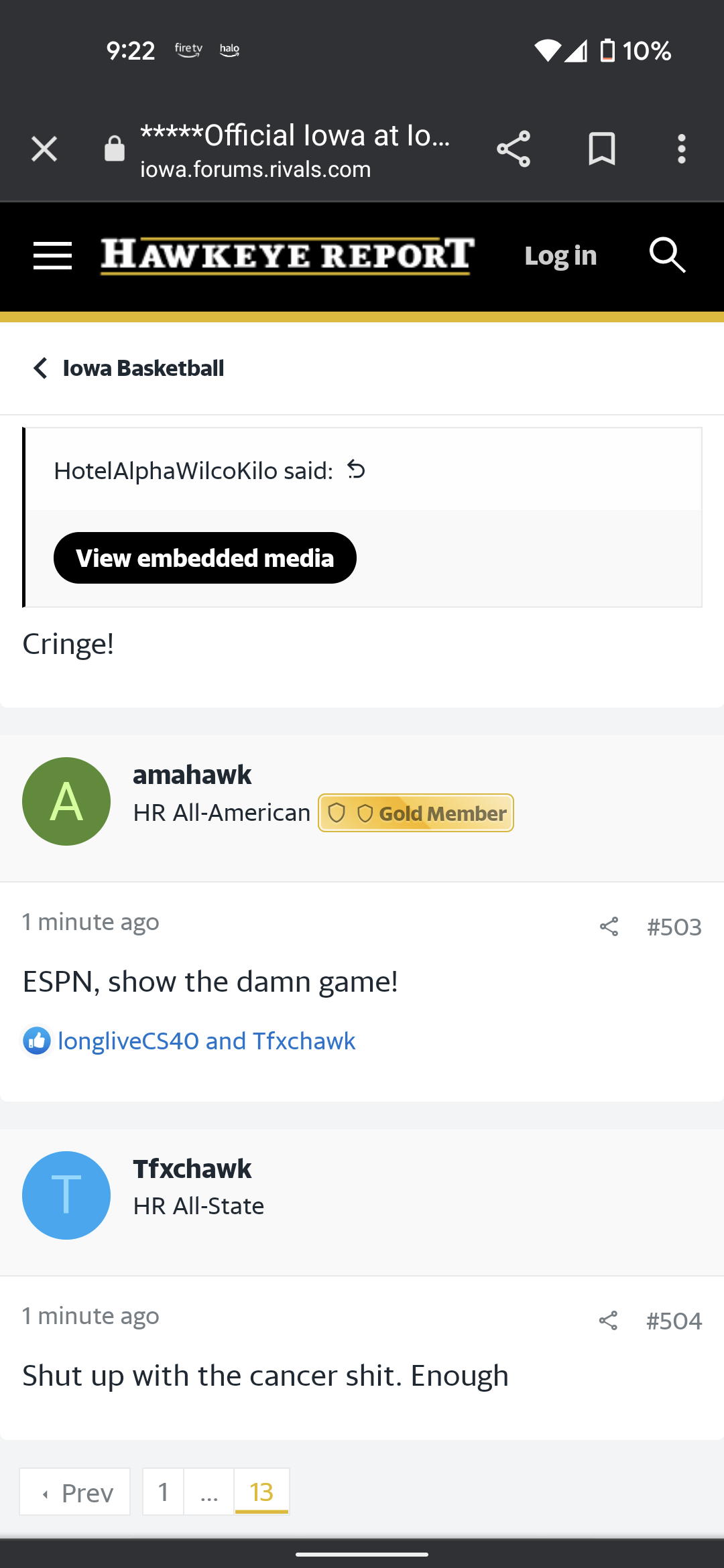
Task: Click the Log in link
Action: tap(560, 255)
